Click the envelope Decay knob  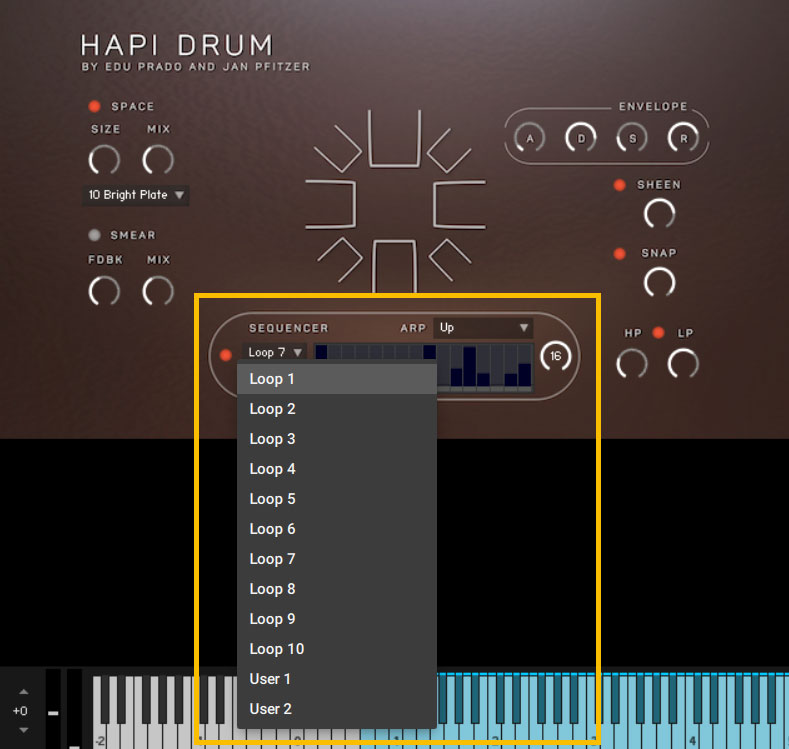pyautogui.click(x=581, y=137)
